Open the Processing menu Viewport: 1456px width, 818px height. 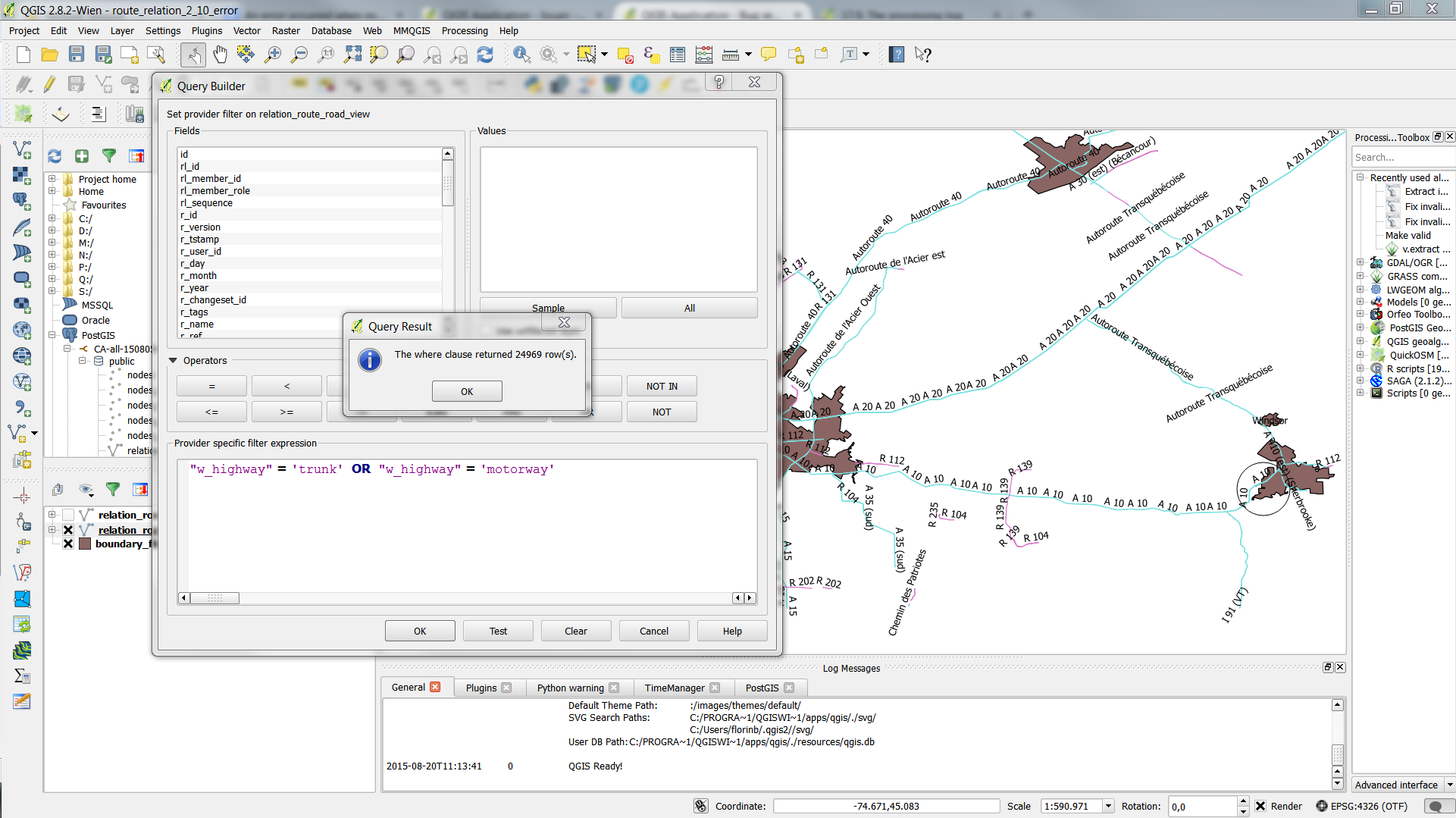pos(465,31)
